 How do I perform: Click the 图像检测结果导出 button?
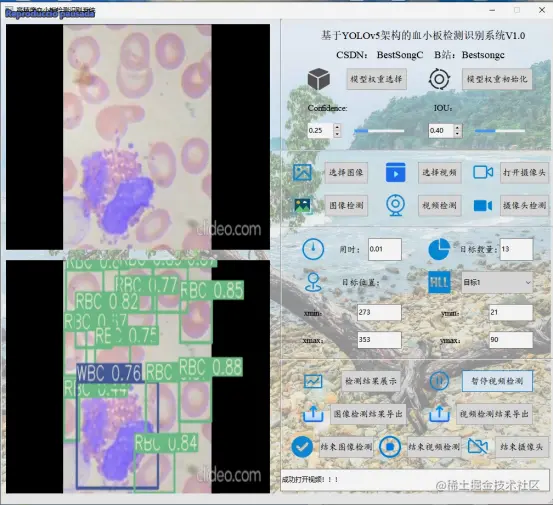(x=368, y=414)
